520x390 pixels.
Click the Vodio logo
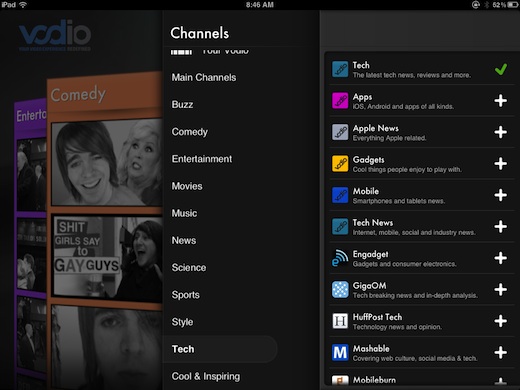(55, 35)
